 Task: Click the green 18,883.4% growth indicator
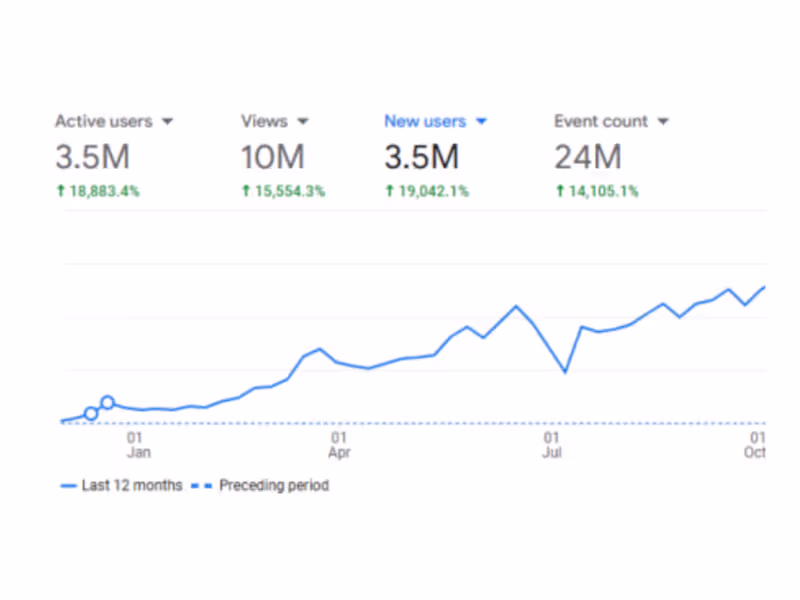click(98, 191)
